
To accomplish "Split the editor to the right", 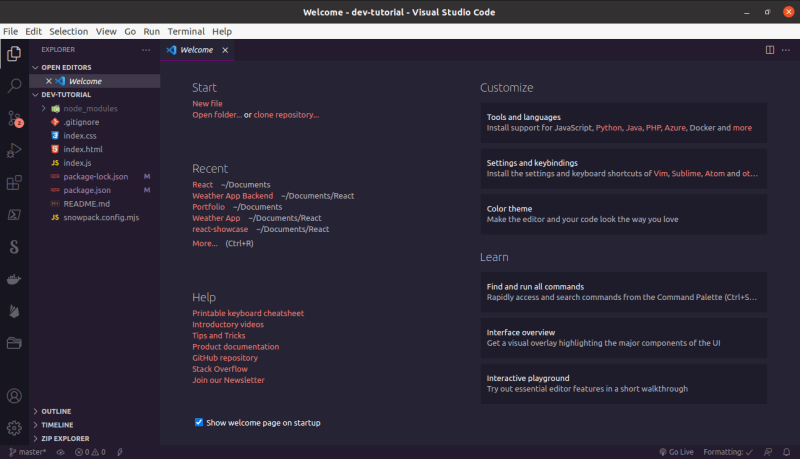I will (x=770, y=50).
